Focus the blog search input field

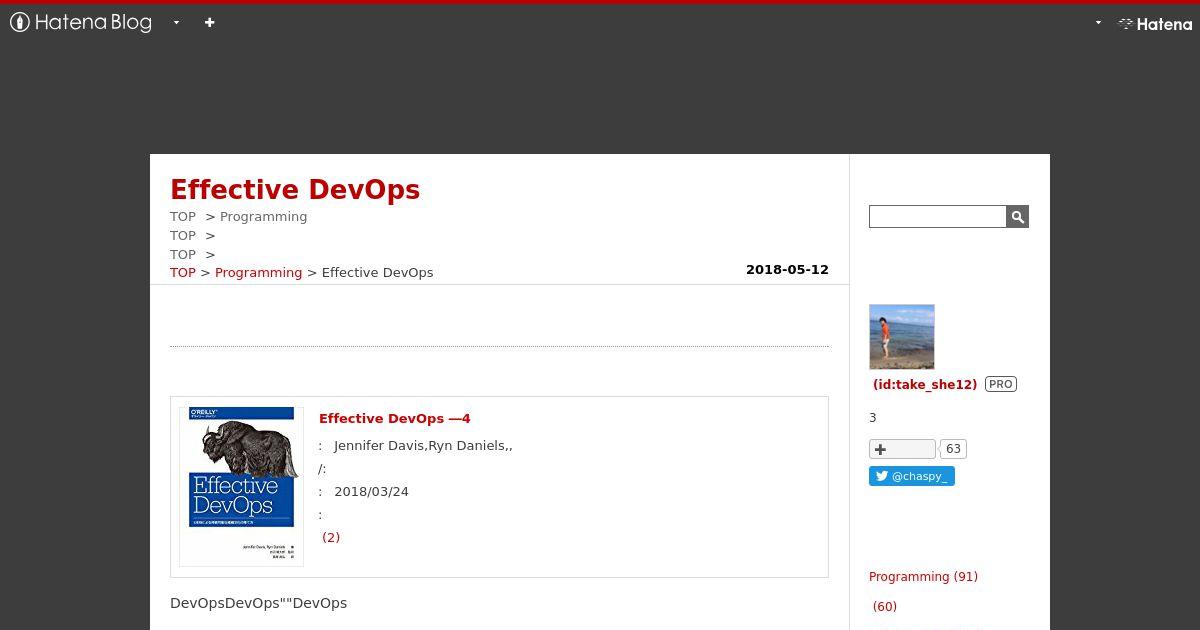tap(937, 216)
